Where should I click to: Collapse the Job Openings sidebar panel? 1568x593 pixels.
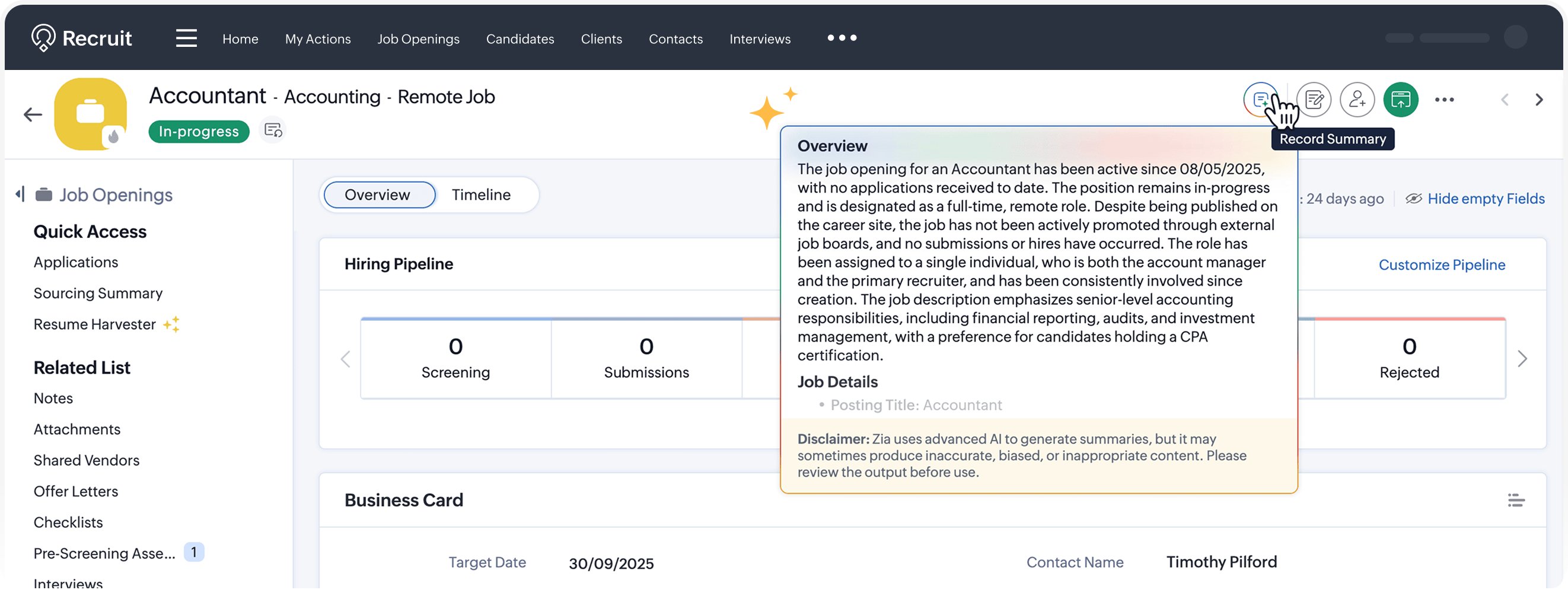tap(20, 195)
